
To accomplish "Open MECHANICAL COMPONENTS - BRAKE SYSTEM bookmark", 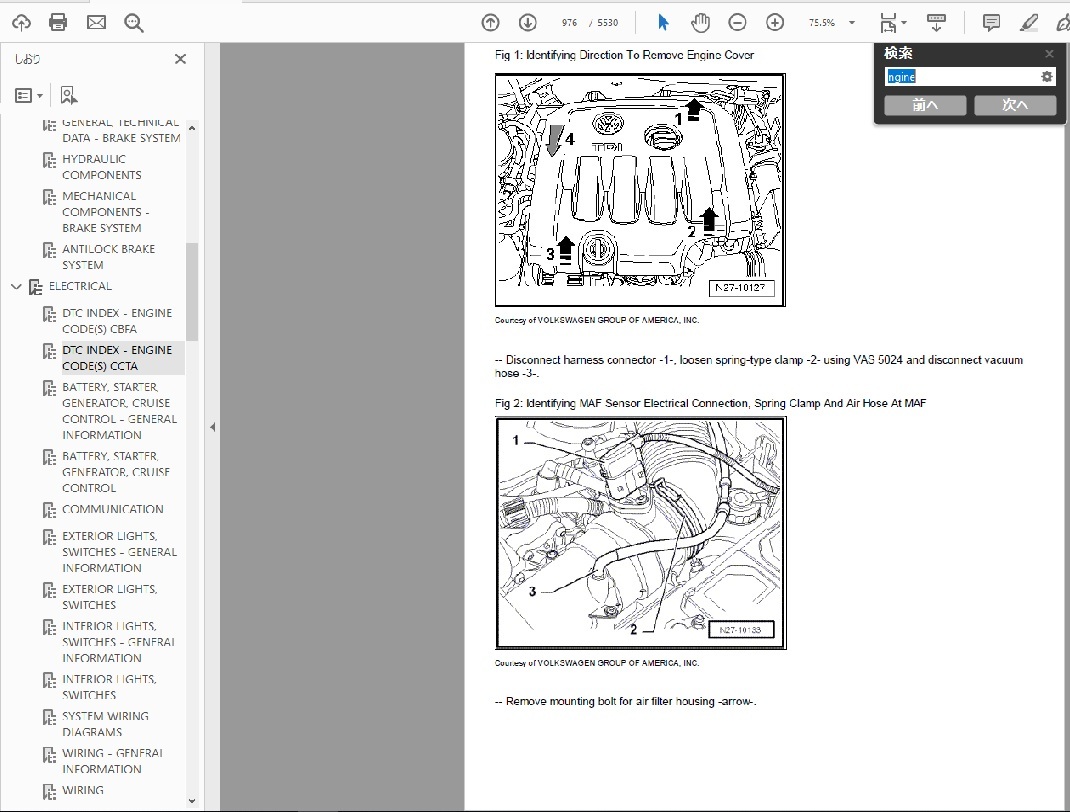I will [106, 212].
